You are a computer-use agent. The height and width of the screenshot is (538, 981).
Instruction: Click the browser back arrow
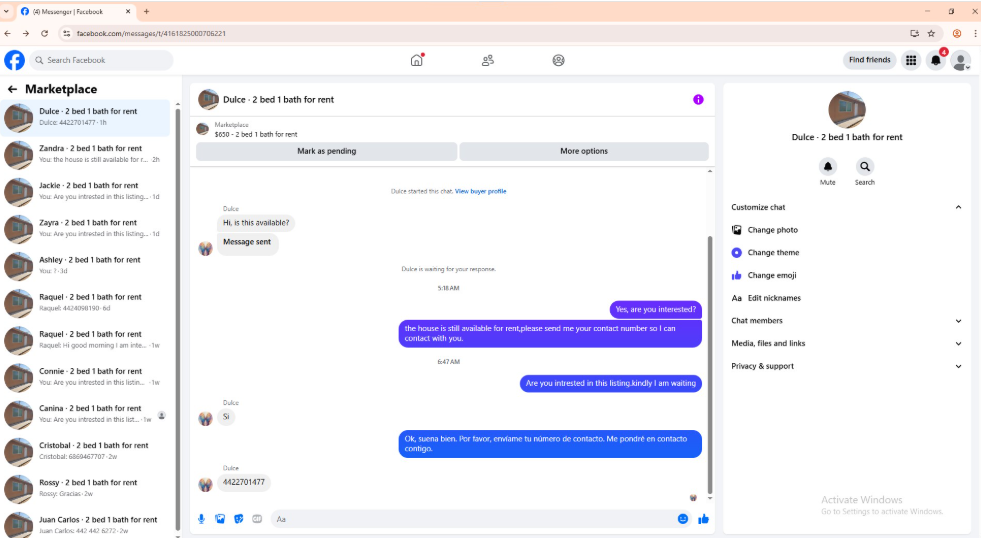pyautogui.click(x=8, y=33)
